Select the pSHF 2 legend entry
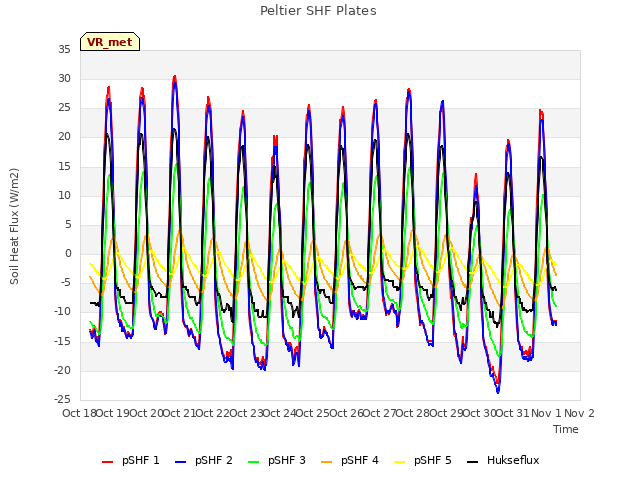Viewport: 640px width, 480px height. pyautogui.click(x=204, y=460)
